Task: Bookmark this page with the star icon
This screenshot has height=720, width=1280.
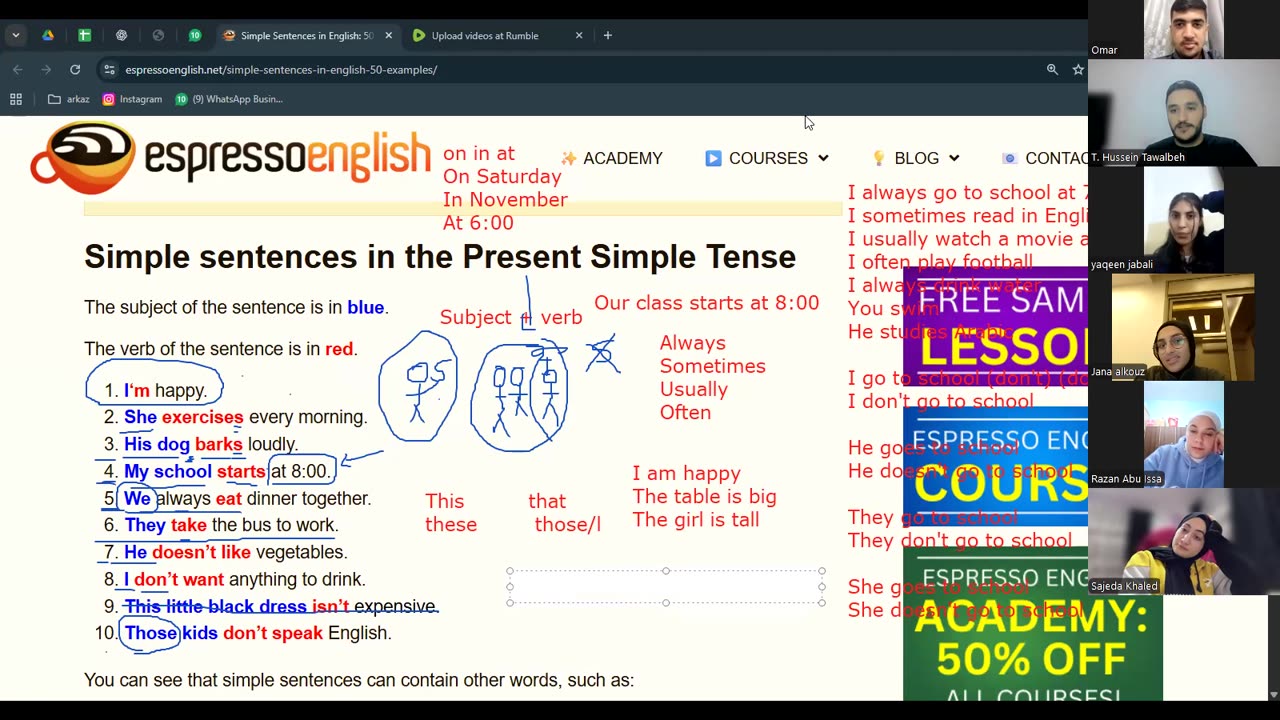Action: 1078,69
